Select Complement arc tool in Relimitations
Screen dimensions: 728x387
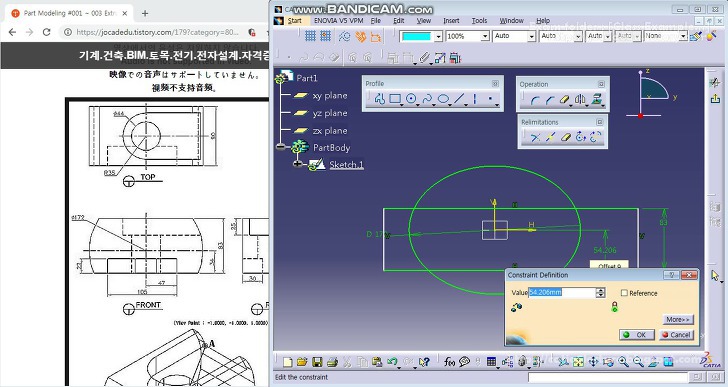pyautogui.click(x=596, y=137)
